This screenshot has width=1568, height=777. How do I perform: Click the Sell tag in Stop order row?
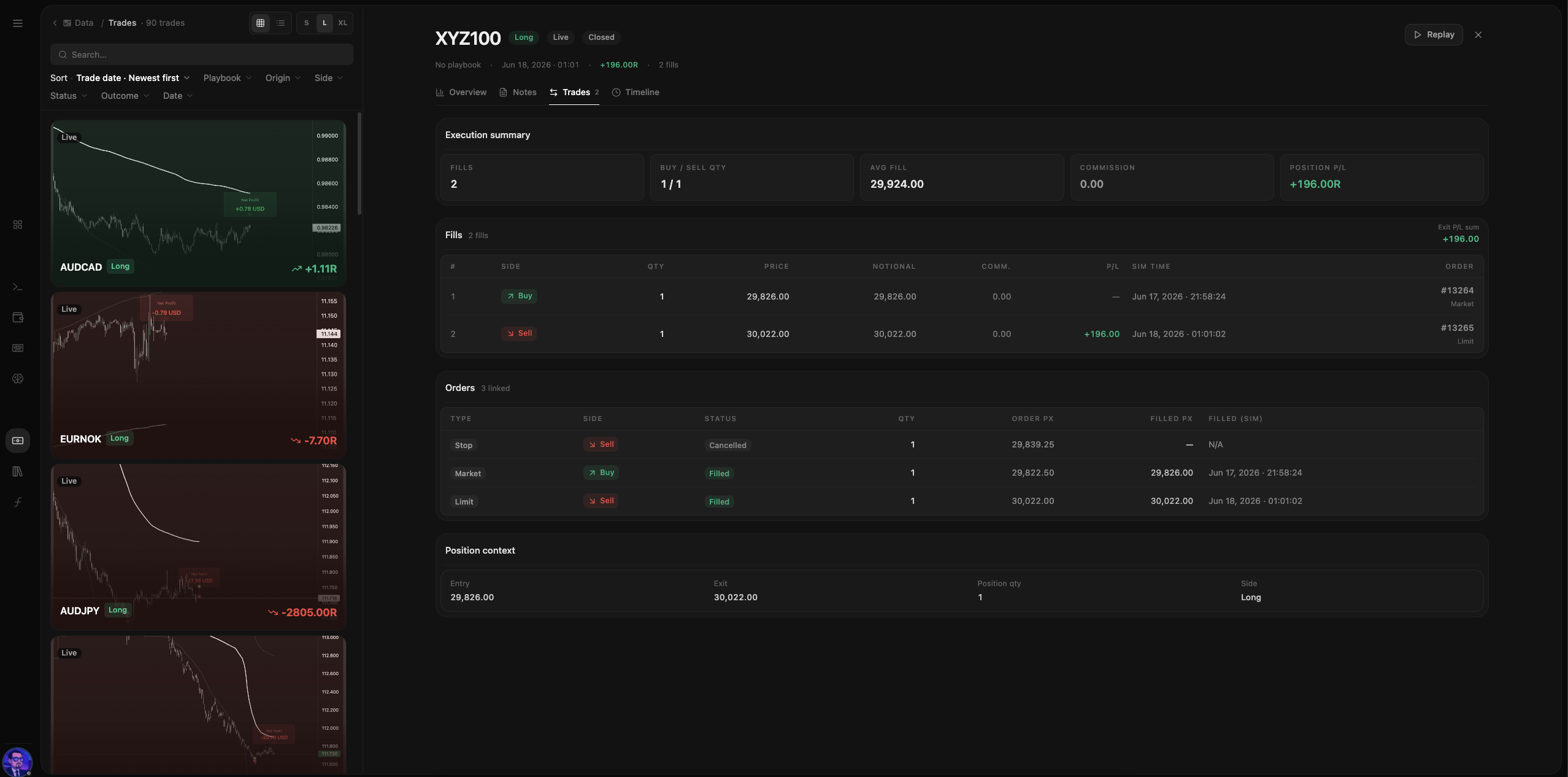coord(601,444)
